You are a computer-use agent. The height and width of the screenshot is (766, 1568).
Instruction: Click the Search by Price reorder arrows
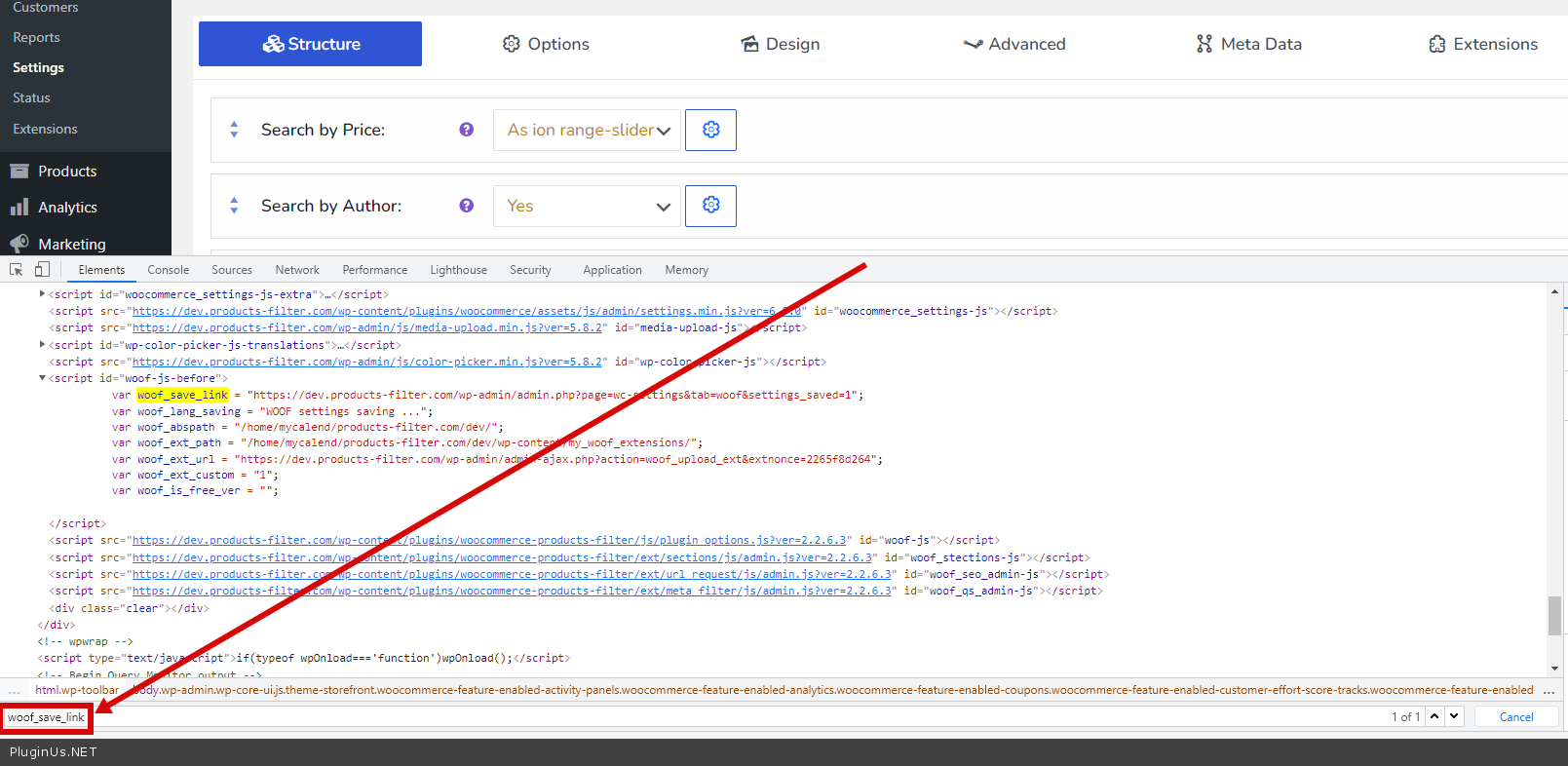(x=234, y=130)
